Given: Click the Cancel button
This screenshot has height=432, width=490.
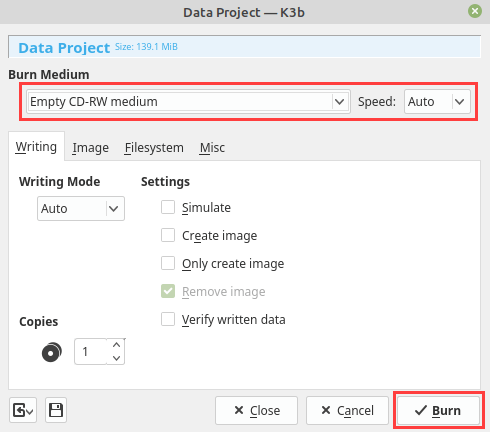Looking at the screenshot, I should pos(347,410).
